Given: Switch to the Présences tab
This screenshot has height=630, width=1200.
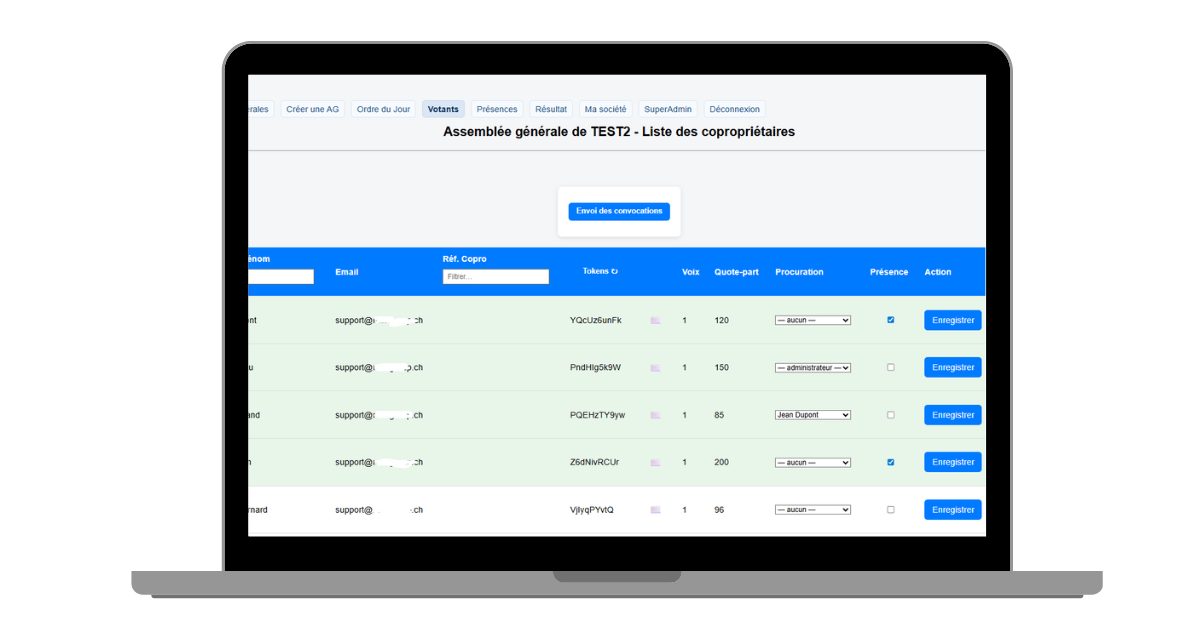Looking at the screenshot, I should 497,109.
